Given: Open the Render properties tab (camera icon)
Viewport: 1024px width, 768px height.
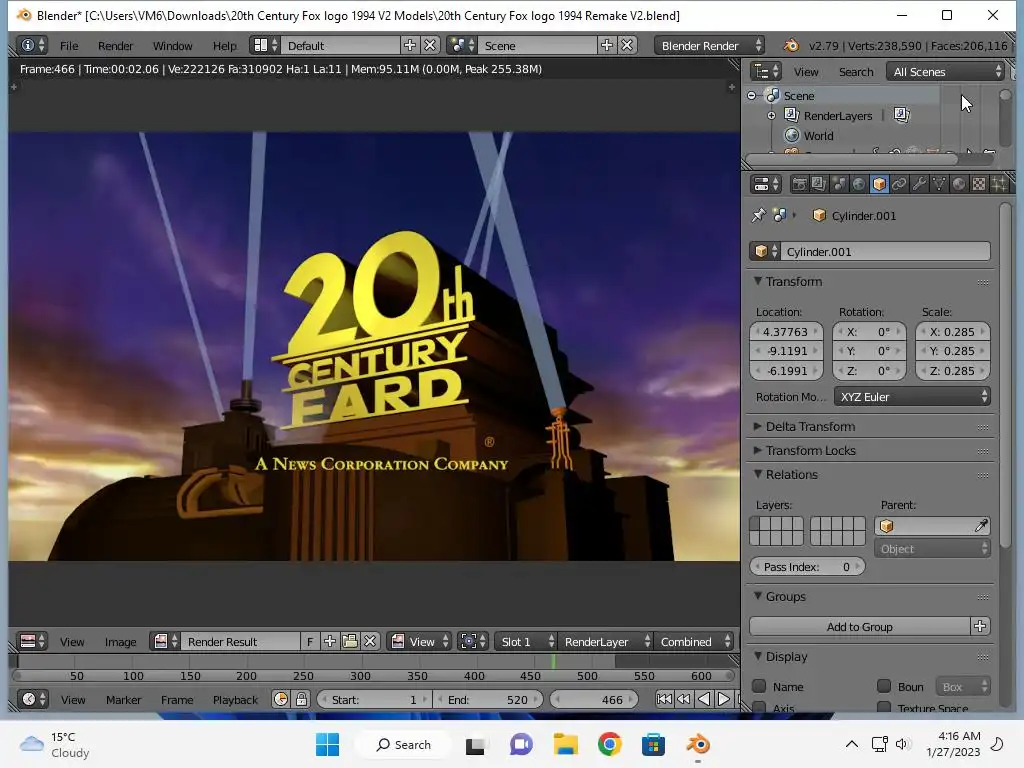Looking at the screenshot, I should 799,185.
